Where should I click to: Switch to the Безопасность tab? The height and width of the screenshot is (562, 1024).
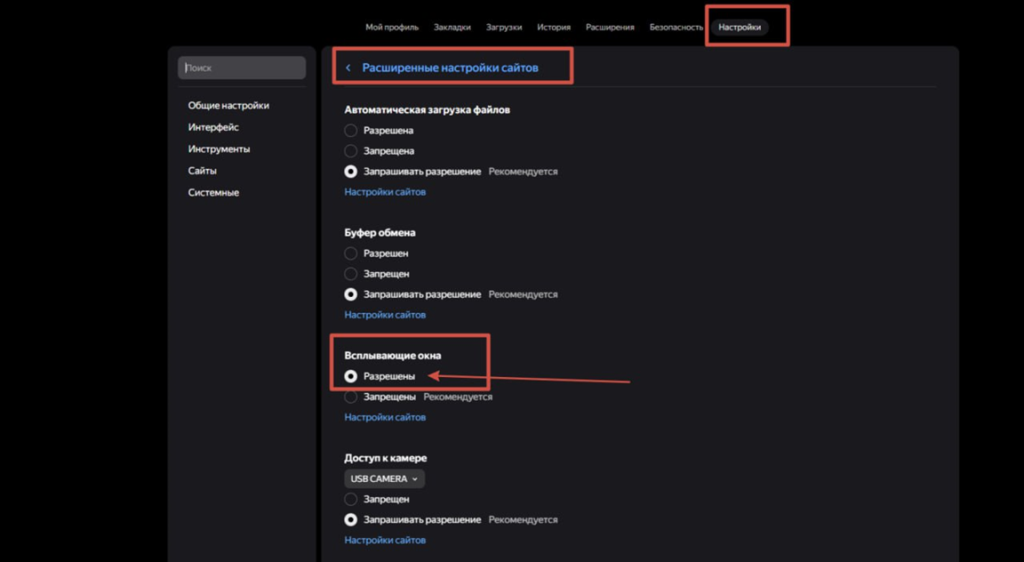click(676, 27)
